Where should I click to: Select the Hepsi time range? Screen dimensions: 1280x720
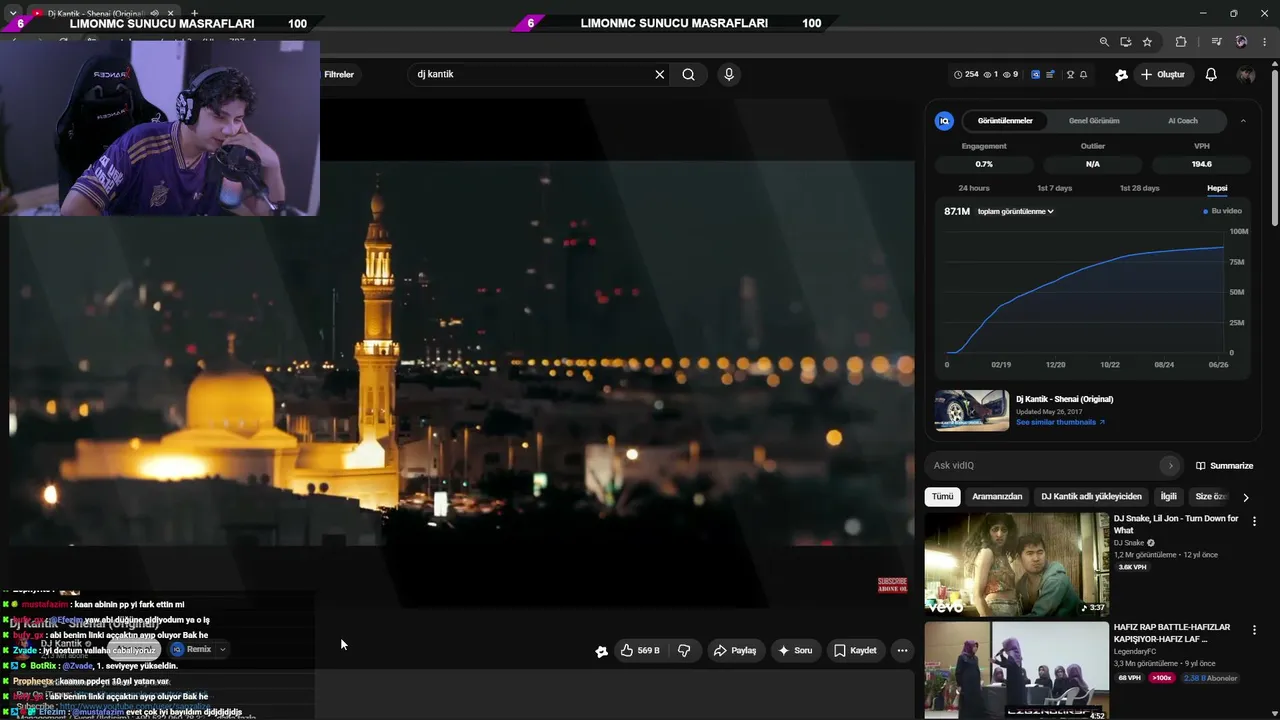[1217, 188]
